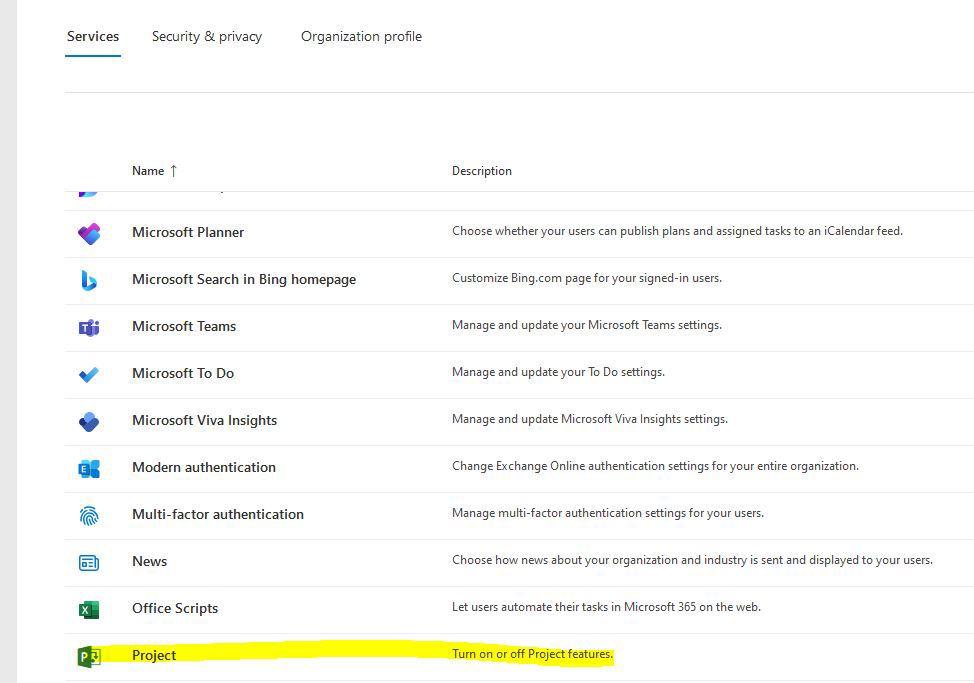Click 'Change Exchange Online authentication settings' description
Image resolution: width=974 pixels, height=683 pixels.
(655, 466)
